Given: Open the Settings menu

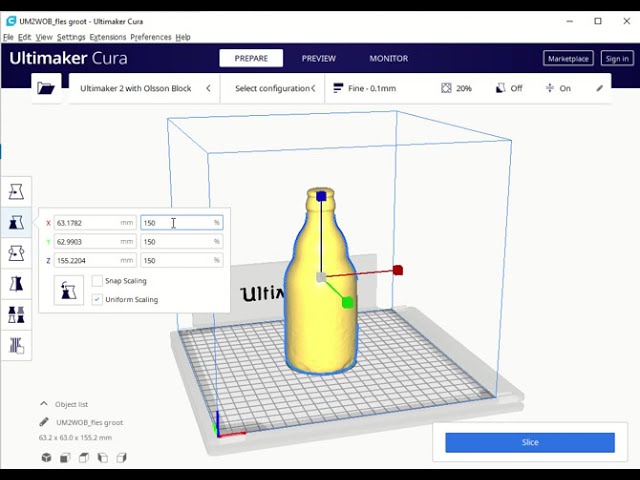Looking at the screenshot, I should [x=71, y=37].
